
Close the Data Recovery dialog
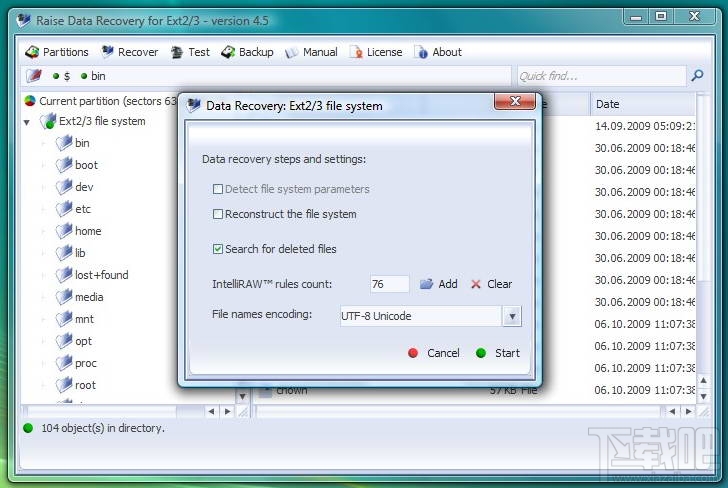click(x=515, y=101)
